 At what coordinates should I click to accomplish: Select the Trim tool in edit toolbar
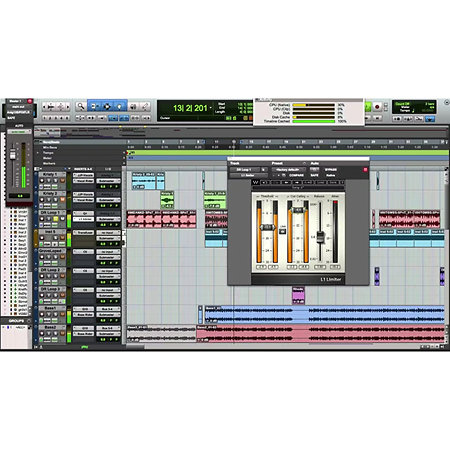click(x=94, y=106)
